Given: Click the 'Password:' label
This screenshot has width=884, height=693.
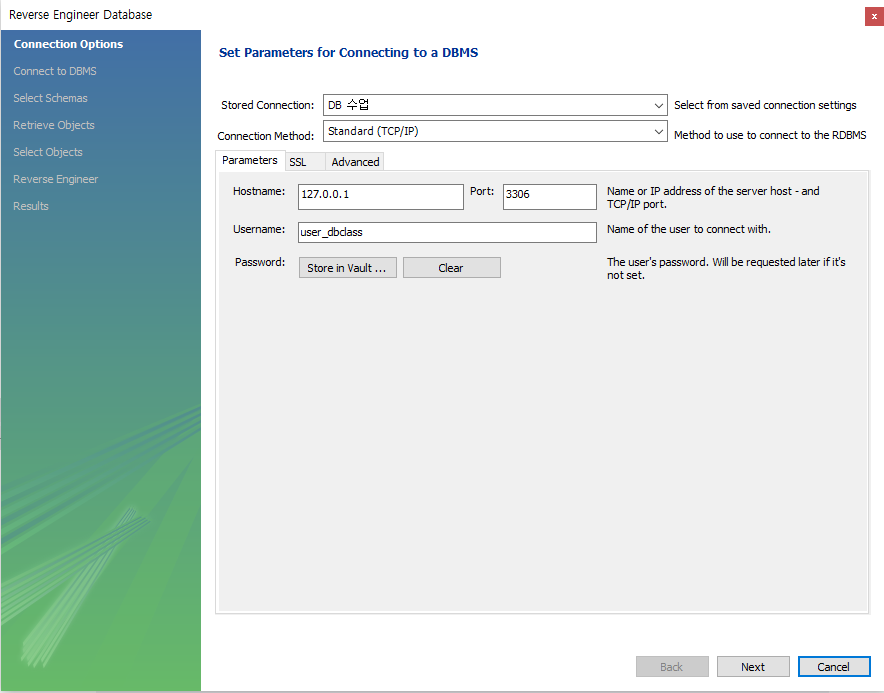Looking at the screenshot, I should 260,262.
